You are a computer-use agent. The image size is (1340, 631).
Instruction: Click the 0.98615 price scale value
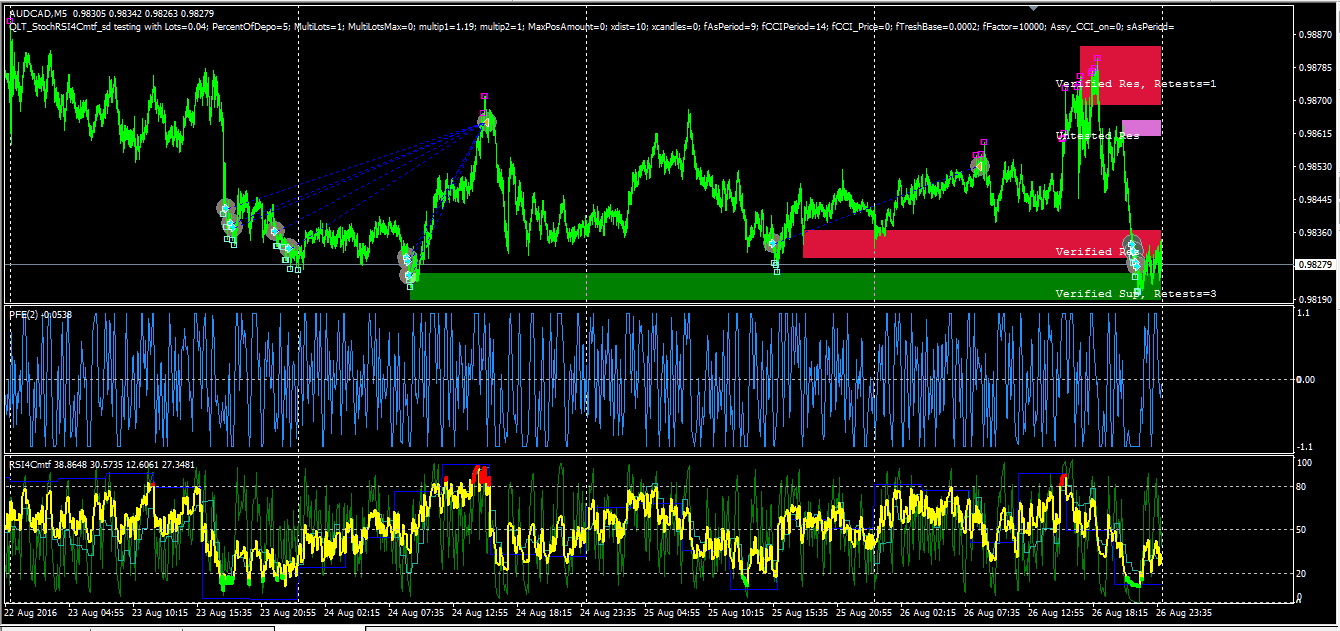(1314, 134)
